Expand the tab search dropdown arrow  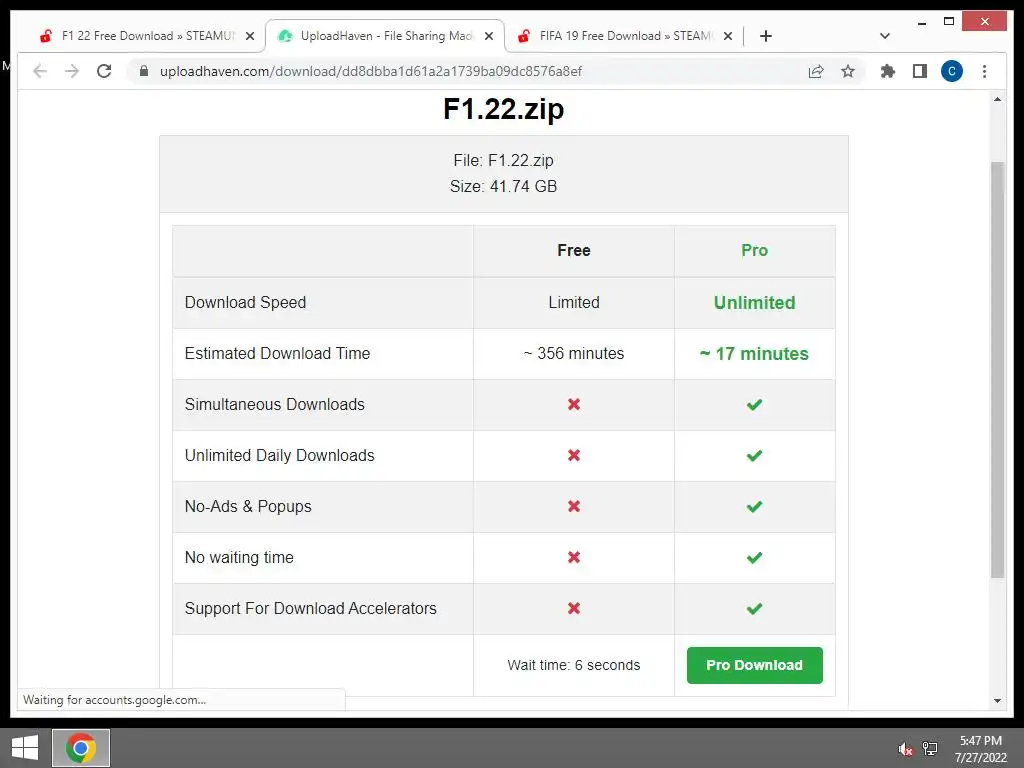click(885, 36)
